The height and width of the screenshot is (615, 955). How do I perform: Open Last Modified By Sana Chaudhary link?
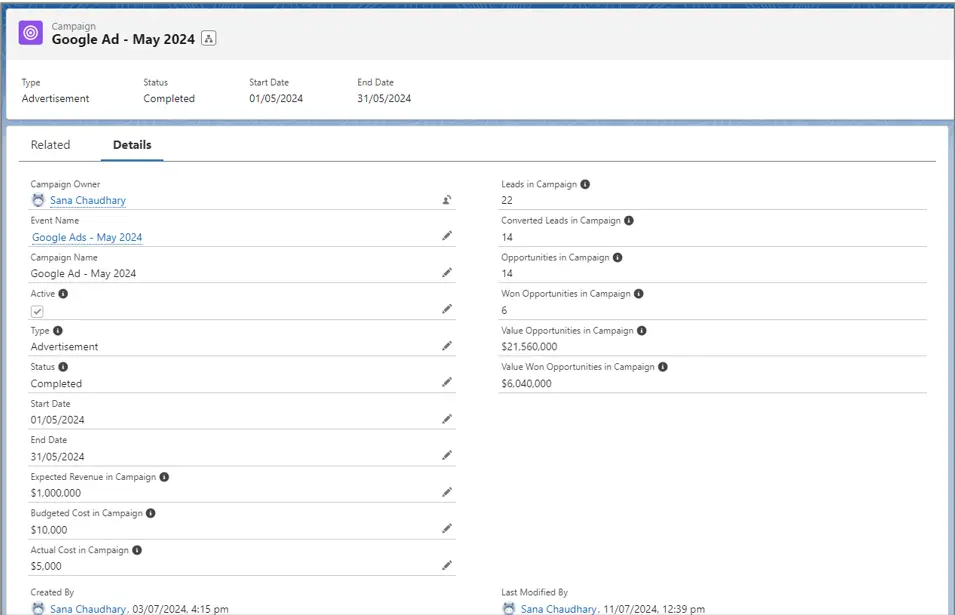(x=559, y=609)
